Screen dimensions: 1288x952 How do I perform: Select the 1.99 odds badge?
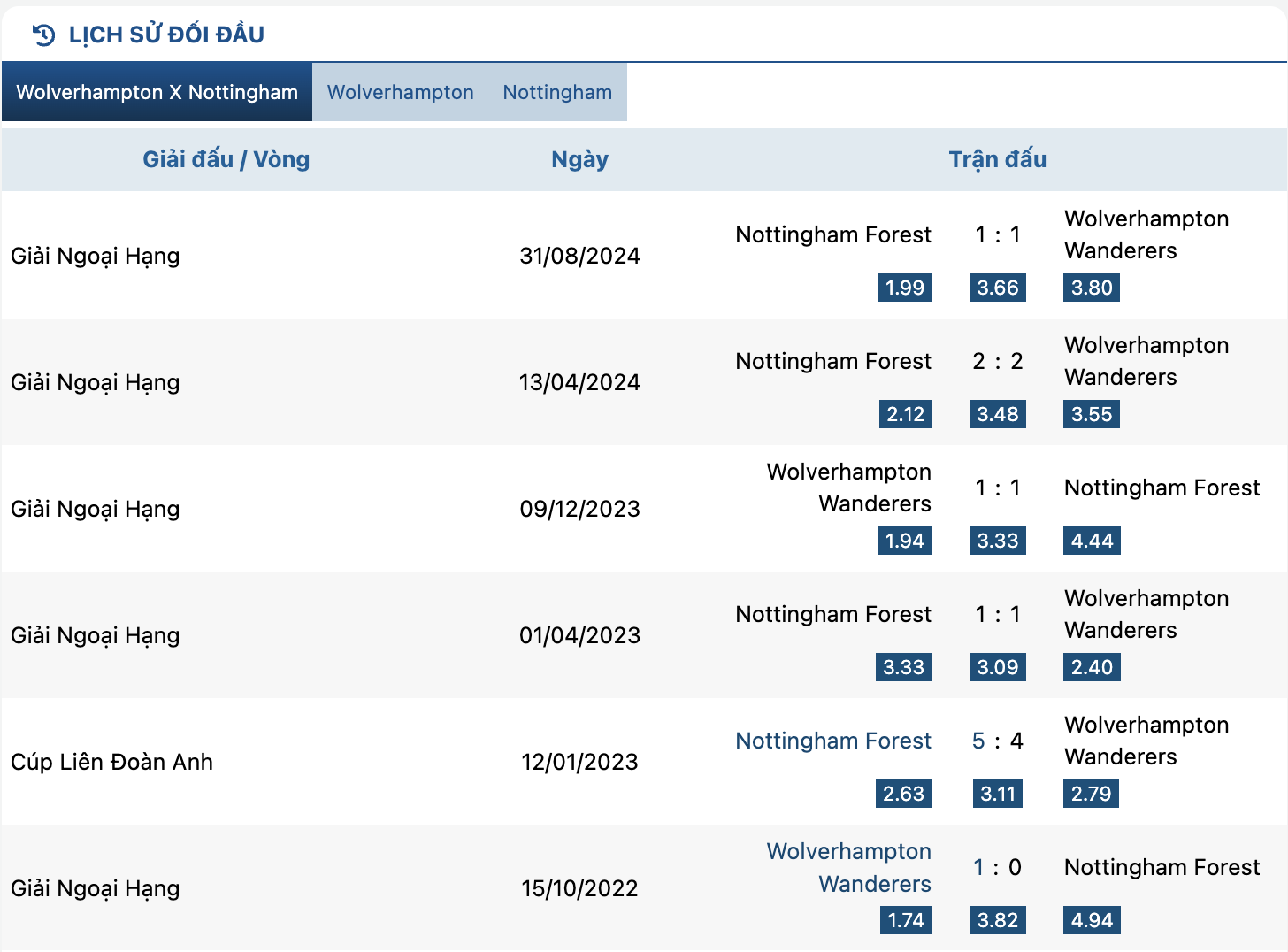(x=905, y=288)
